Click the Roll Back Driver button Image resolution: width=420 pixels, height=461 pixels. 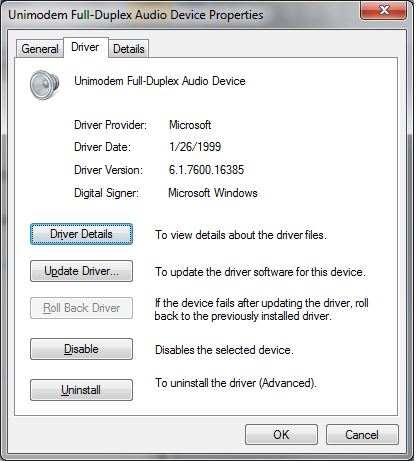pos(81,308)
